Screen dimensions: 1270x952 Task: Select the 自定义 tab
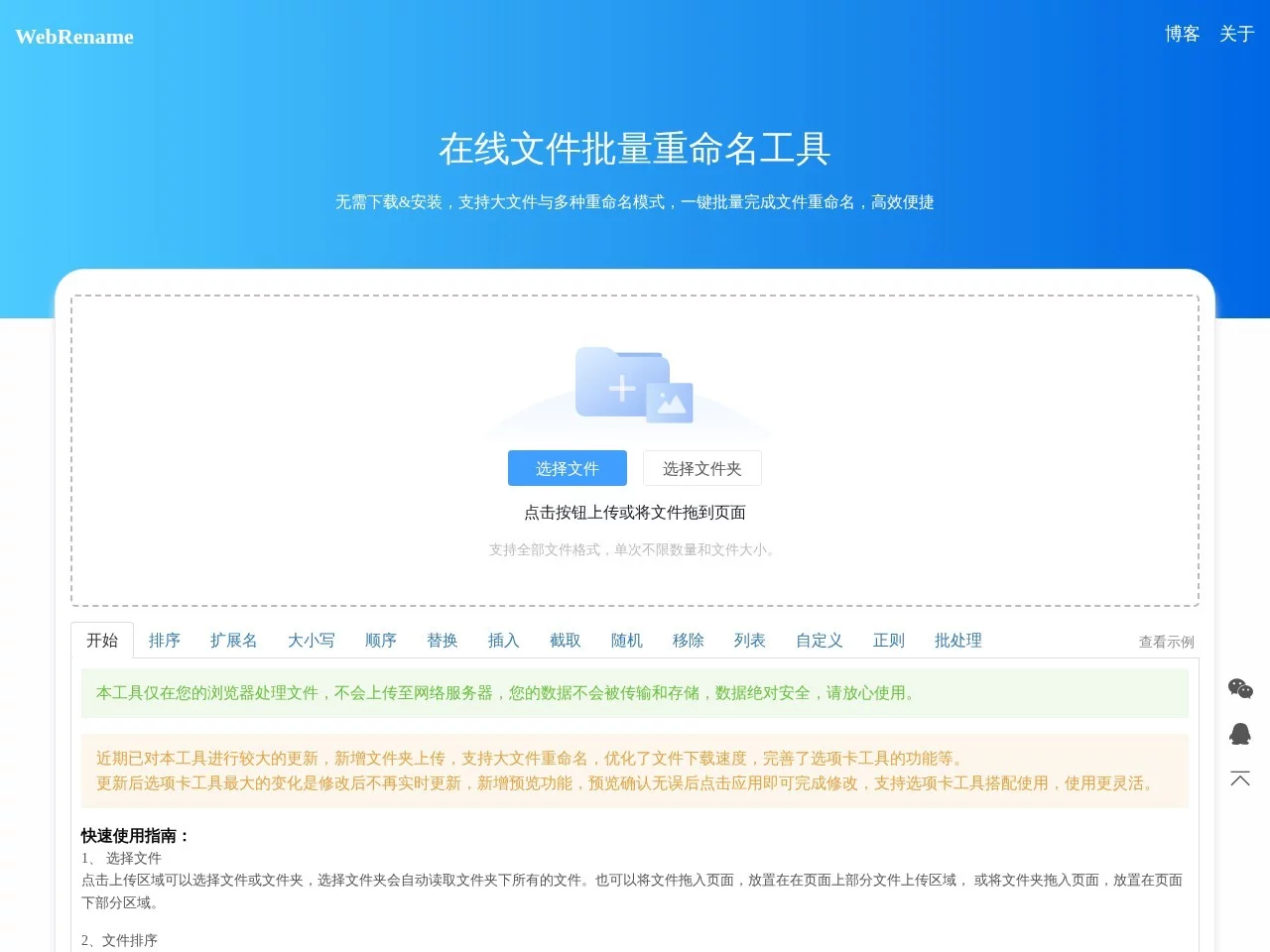820,641
